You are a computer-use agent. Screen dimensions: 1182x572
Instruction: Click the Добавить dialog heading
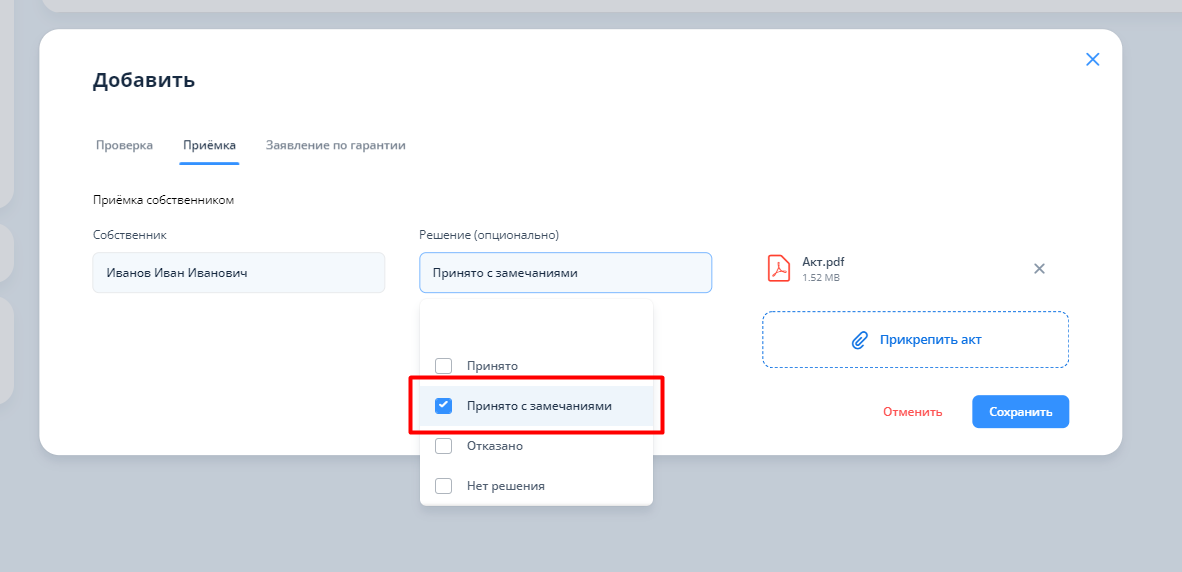pyautogui.click(x=144, y=80)
